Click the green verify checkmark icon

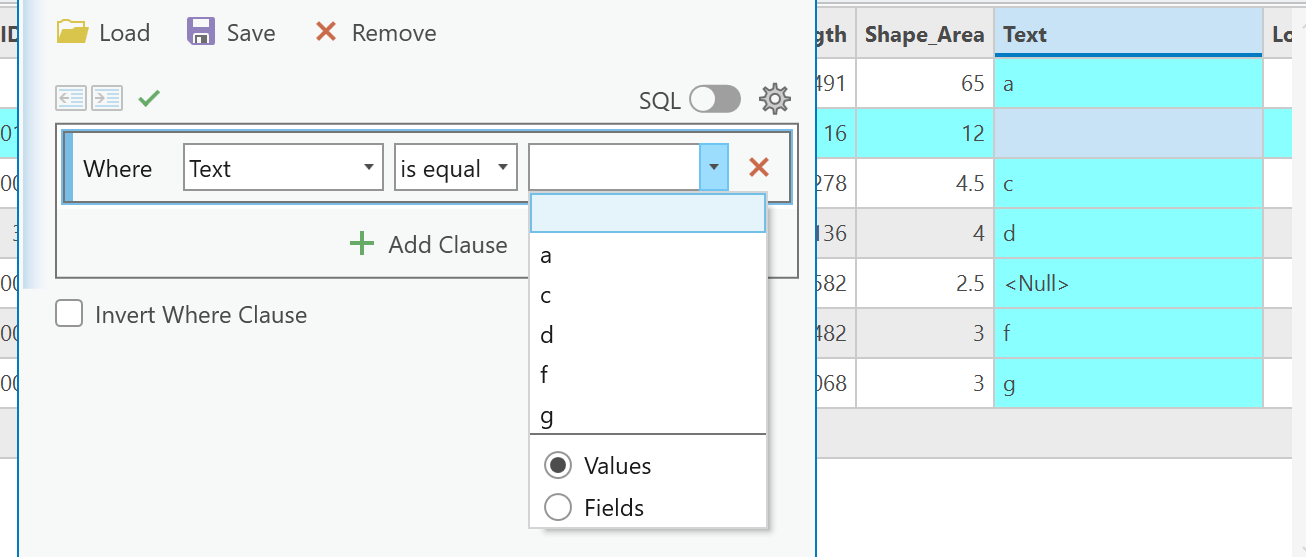point(149,98)
